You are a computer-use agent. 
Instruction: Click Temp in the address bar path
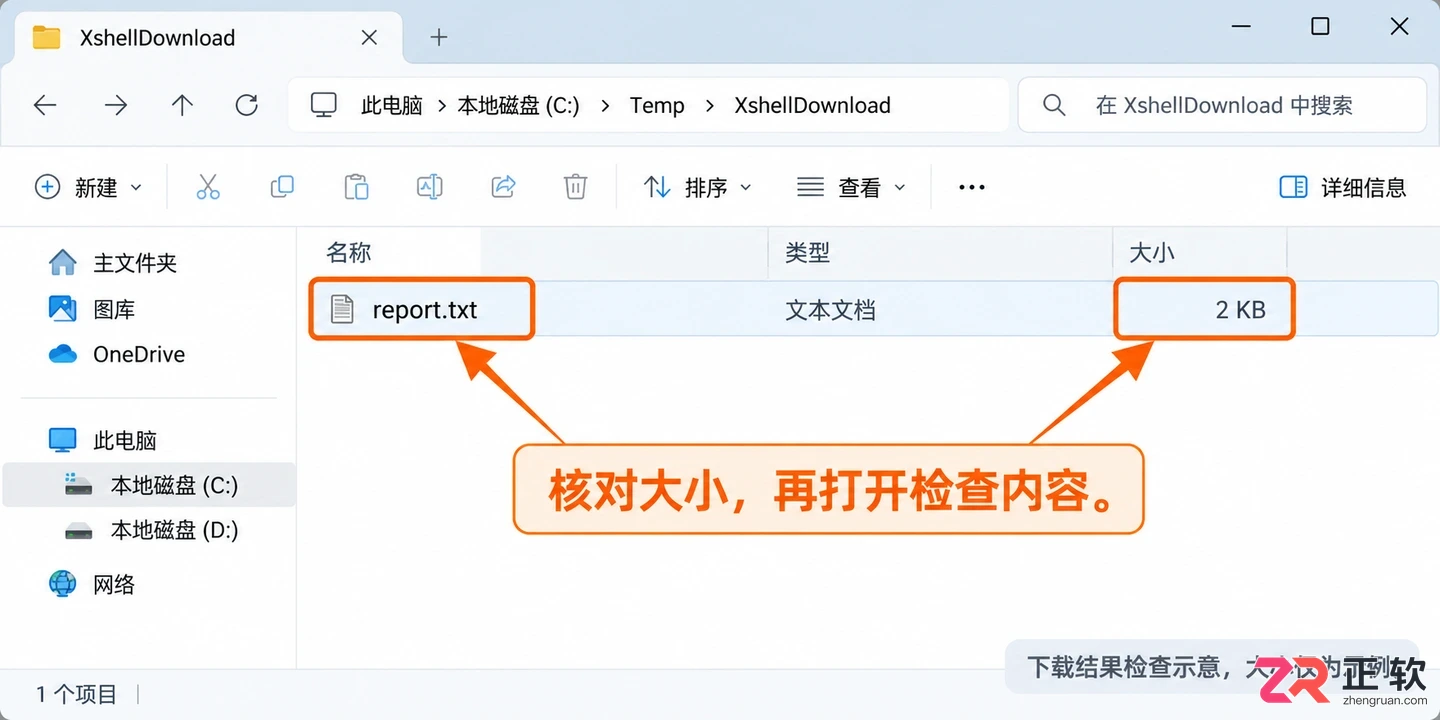pos(657,105)
